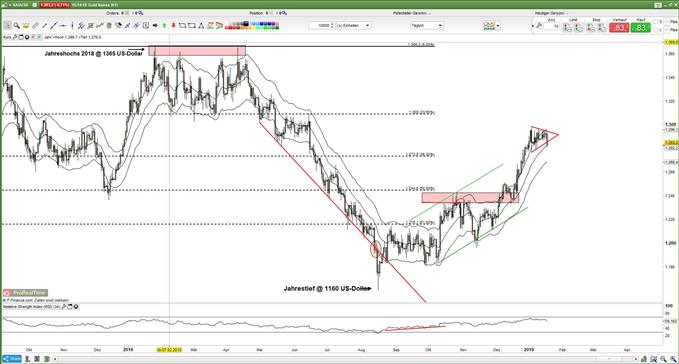Viewport: 679px width, 364px height.
Task: Click the Anz quantity input field
Action: click(551, 26)
